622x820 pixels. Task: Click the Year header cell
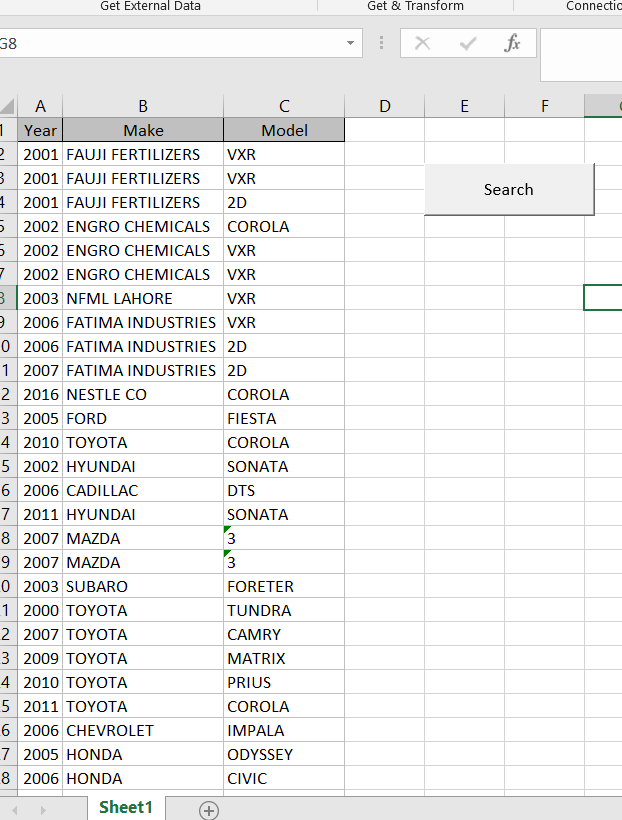40,130
